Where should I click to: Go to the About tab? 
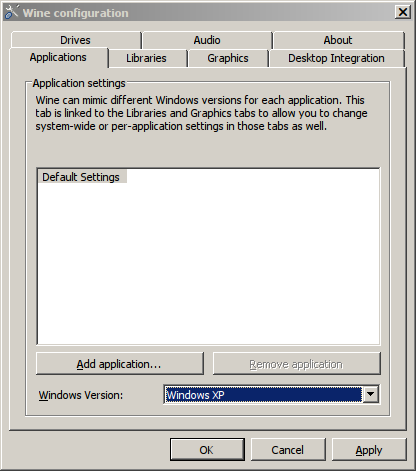click(338, 40)
